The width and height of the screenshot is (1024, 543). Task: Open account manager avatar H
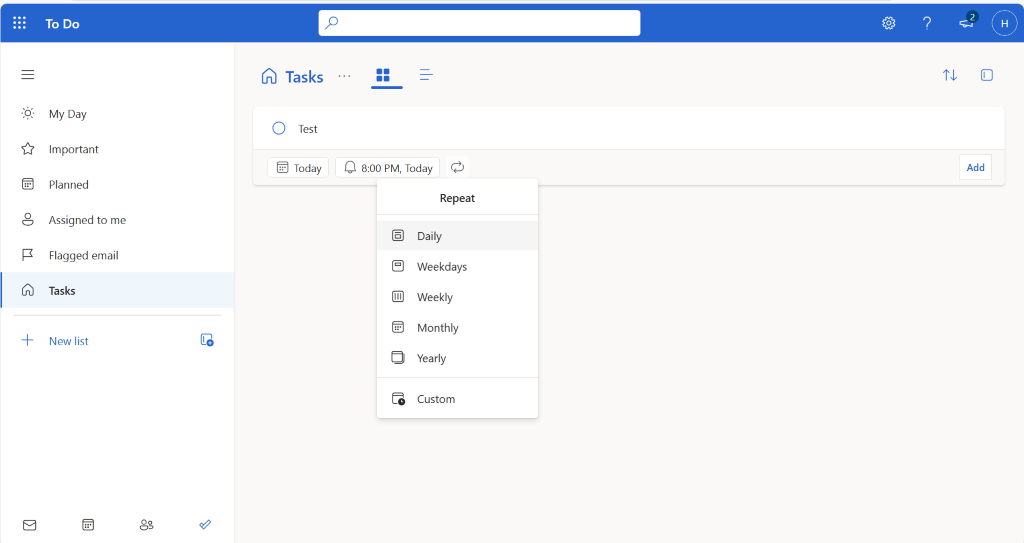(x=1004, y=24)
